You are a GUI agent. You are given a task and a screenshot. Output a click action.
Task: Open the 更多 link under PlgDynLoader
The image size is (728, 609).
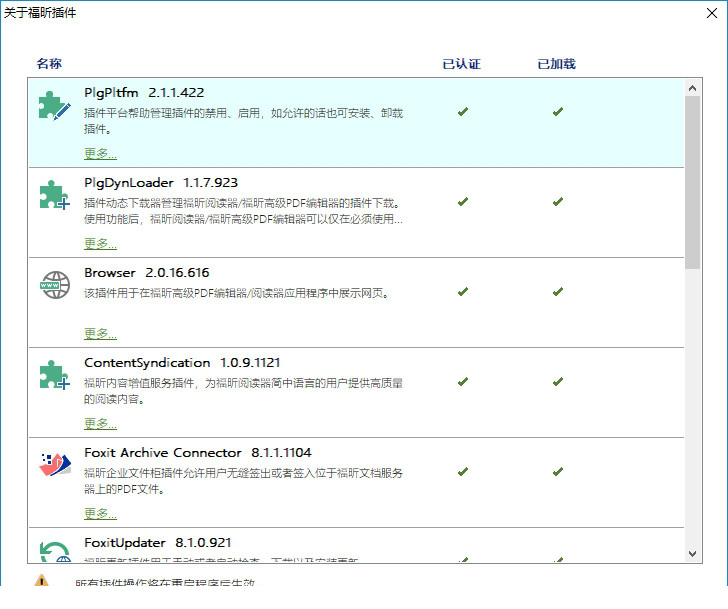point(100,243)
